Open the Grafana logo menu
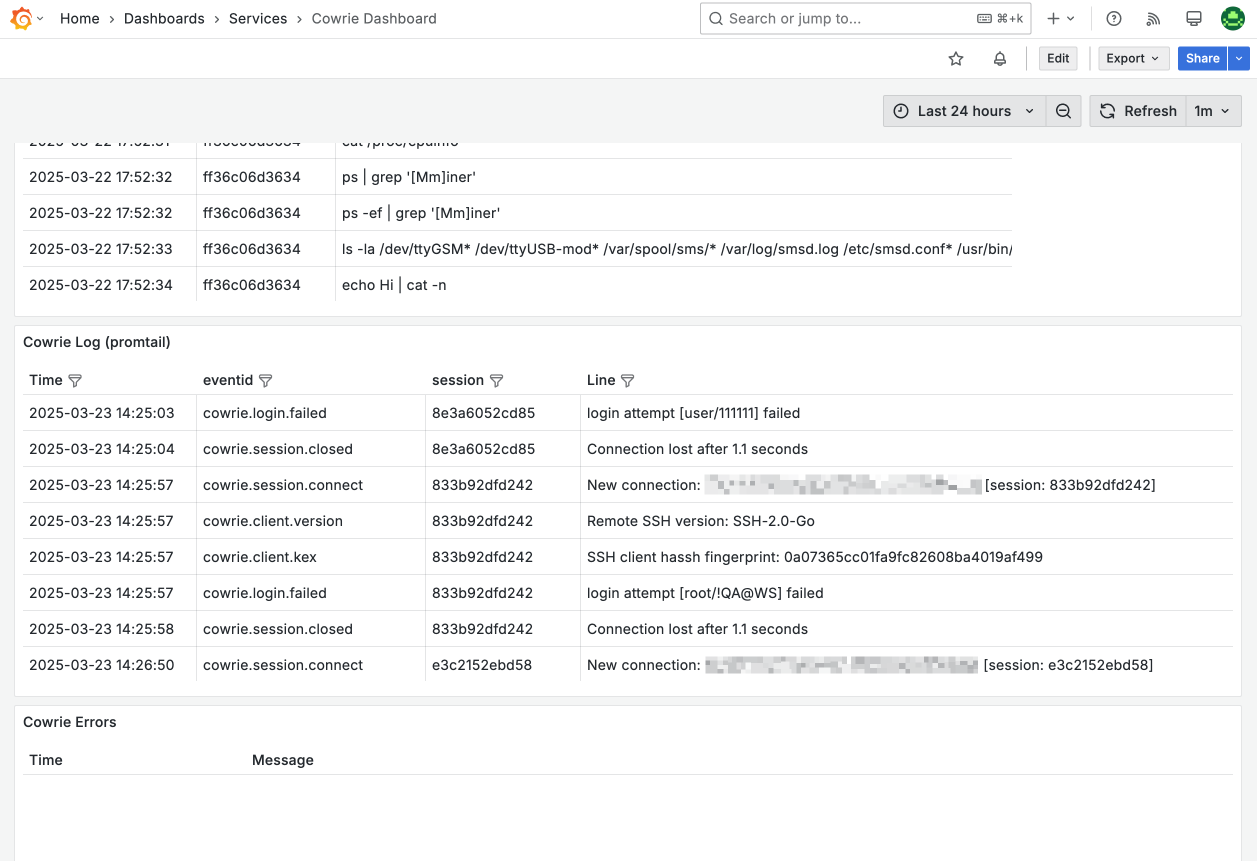The image size is (1257, 861). pos(21,18)
